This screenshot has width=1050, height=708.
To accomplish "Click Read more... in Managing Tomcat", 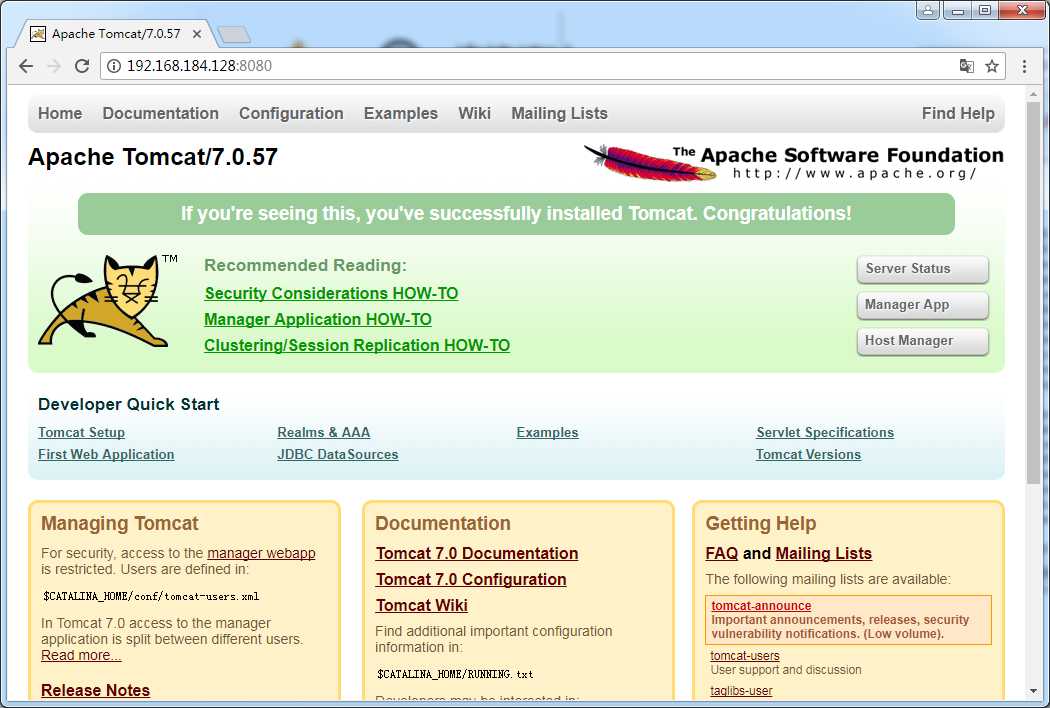I will pos(81,655).
